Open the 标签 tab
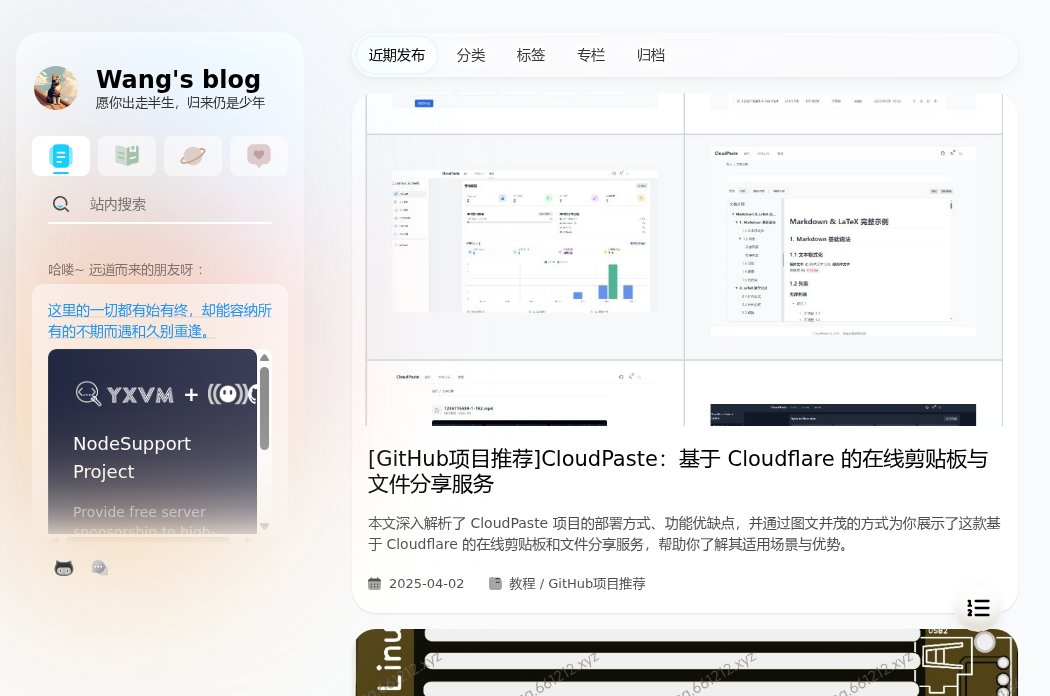Screen dimensions: 1050x696 pyautogui.click(x=531, y=55)
